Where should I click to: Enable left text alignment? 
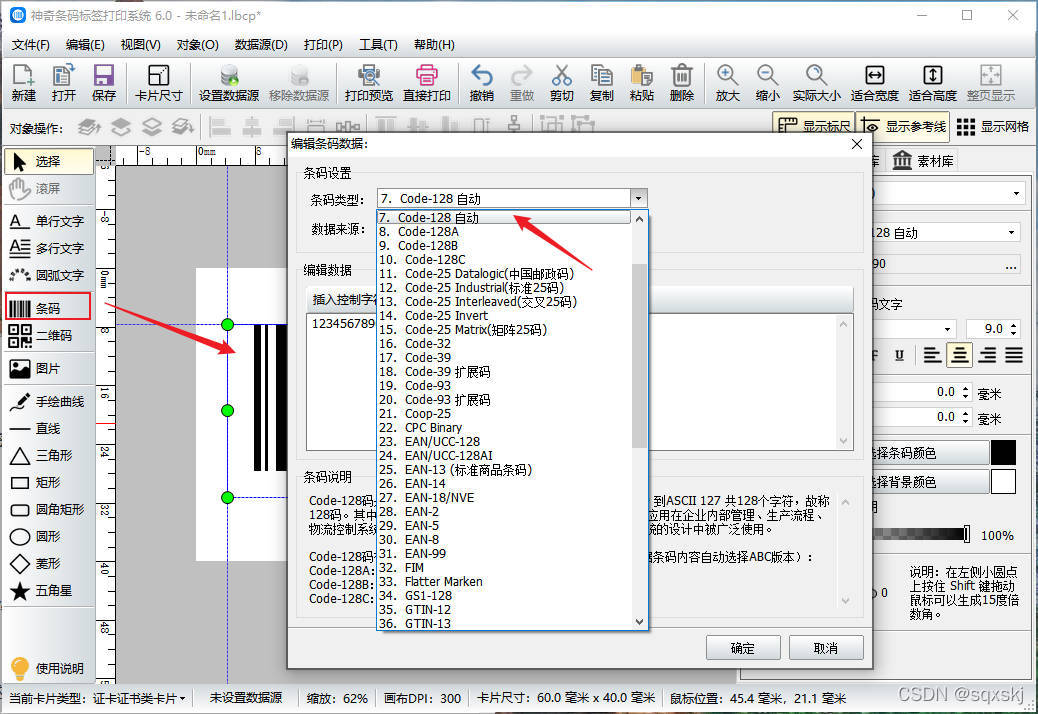932,355
